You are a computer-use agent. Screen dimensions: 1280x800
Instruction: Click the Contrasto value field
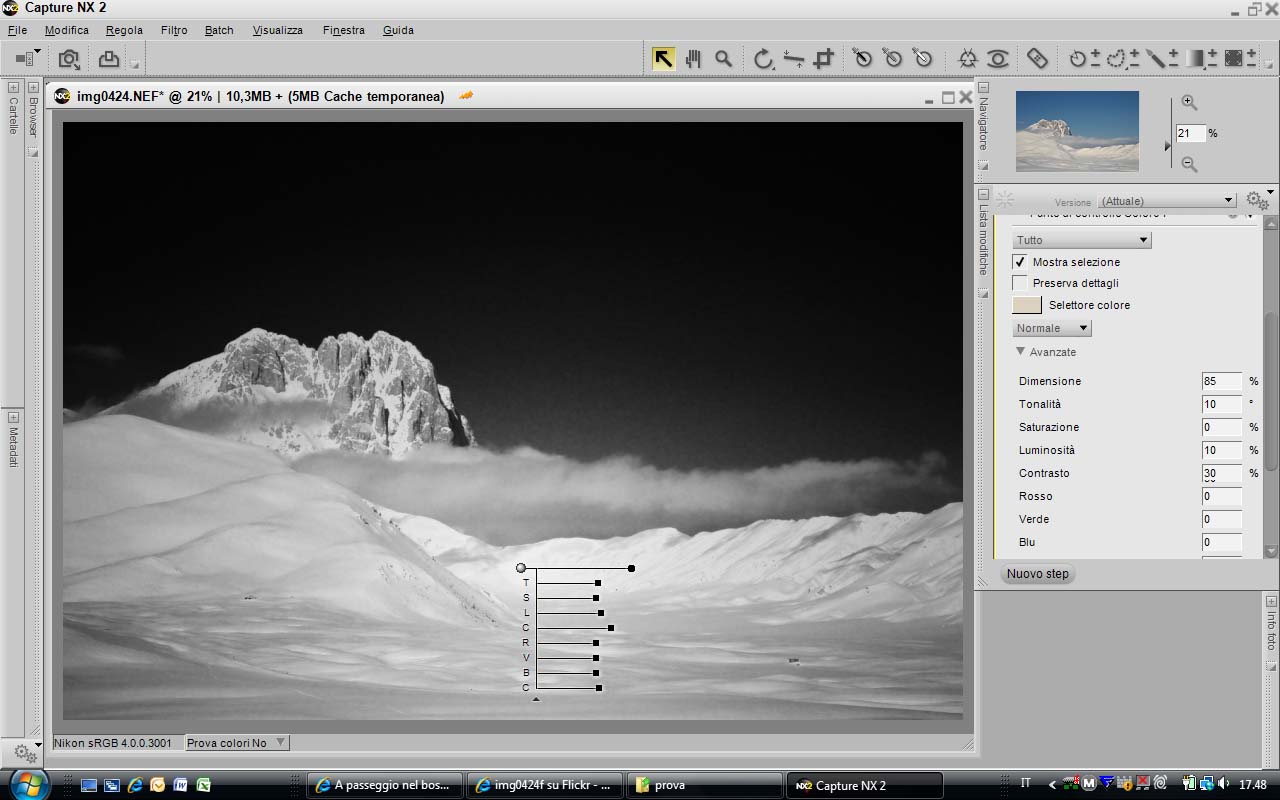(x=1221, y=473)
